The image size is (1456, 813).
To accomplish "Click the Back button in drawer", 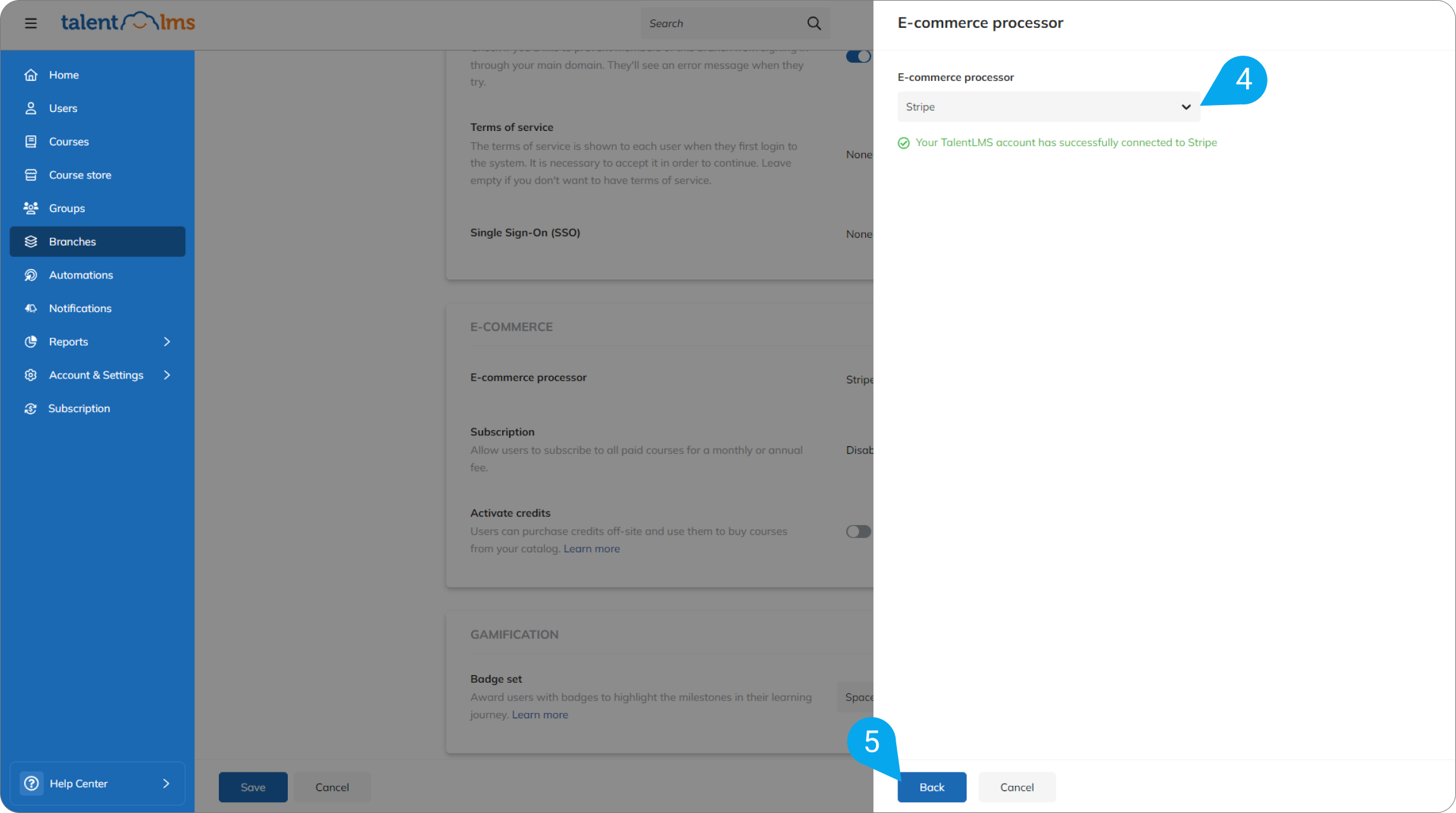I will click(932, 787).
